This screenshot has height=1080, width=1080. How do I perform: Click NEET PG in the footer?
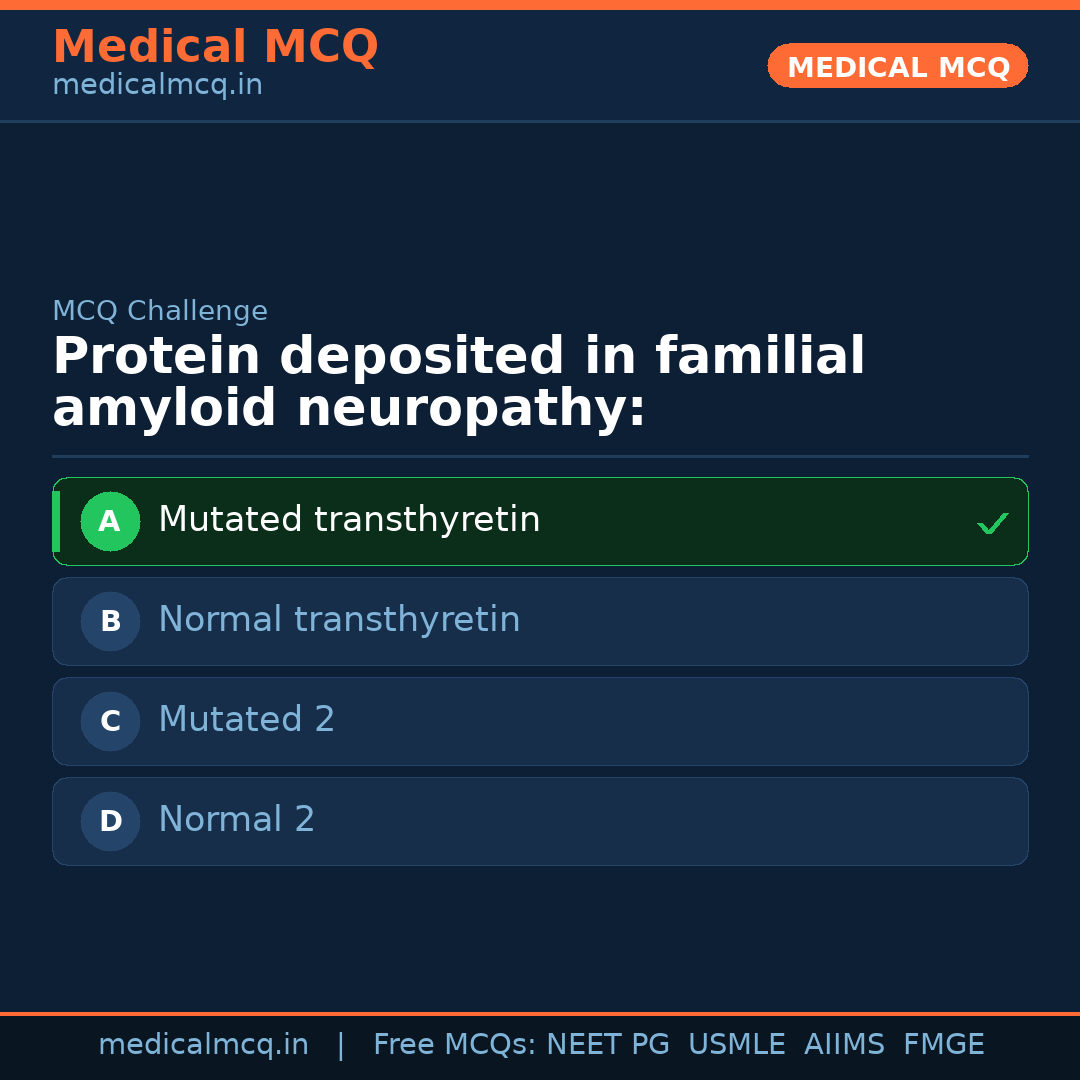coord(607,1044)
